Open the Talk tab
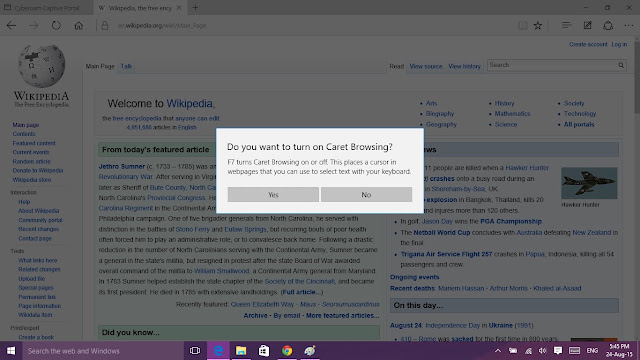640x360 pixels. 126,66
